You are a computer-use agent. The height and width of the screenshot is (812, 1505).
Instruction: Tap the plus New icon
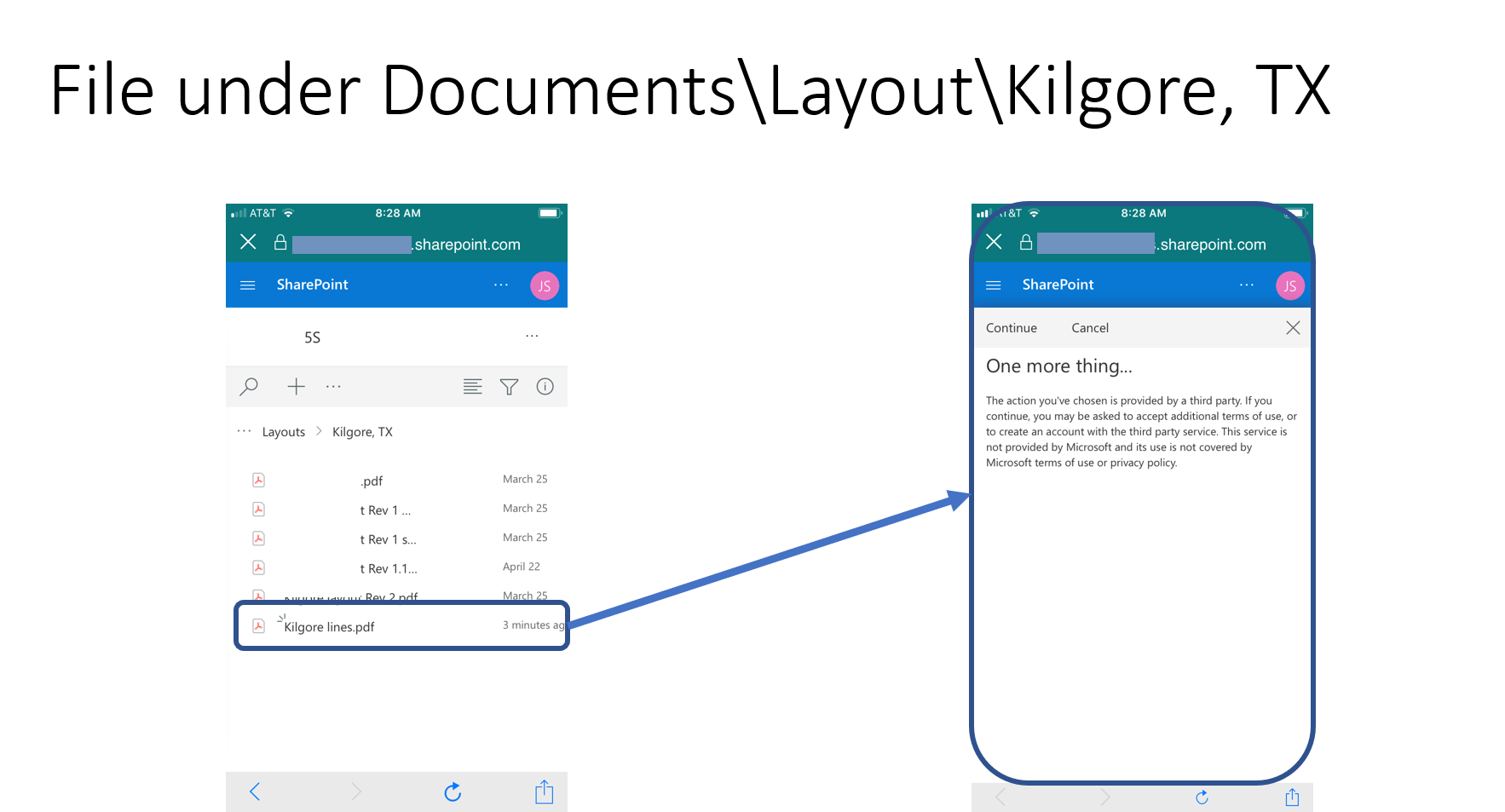pos(296,387)
